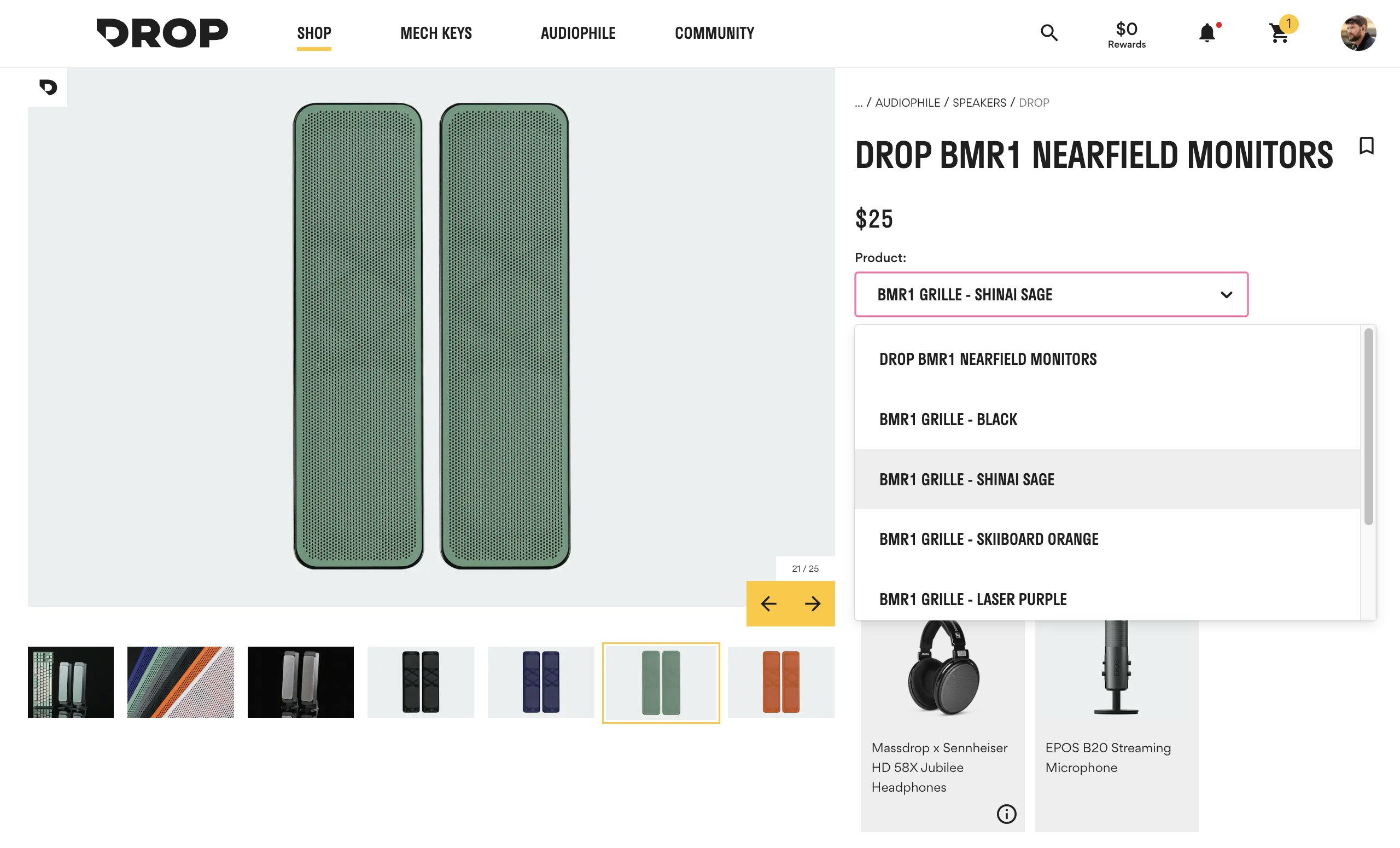Screen dimensions: 1400x848
Task: Bookmark this product with the save icon
Action: (1367, 146)
